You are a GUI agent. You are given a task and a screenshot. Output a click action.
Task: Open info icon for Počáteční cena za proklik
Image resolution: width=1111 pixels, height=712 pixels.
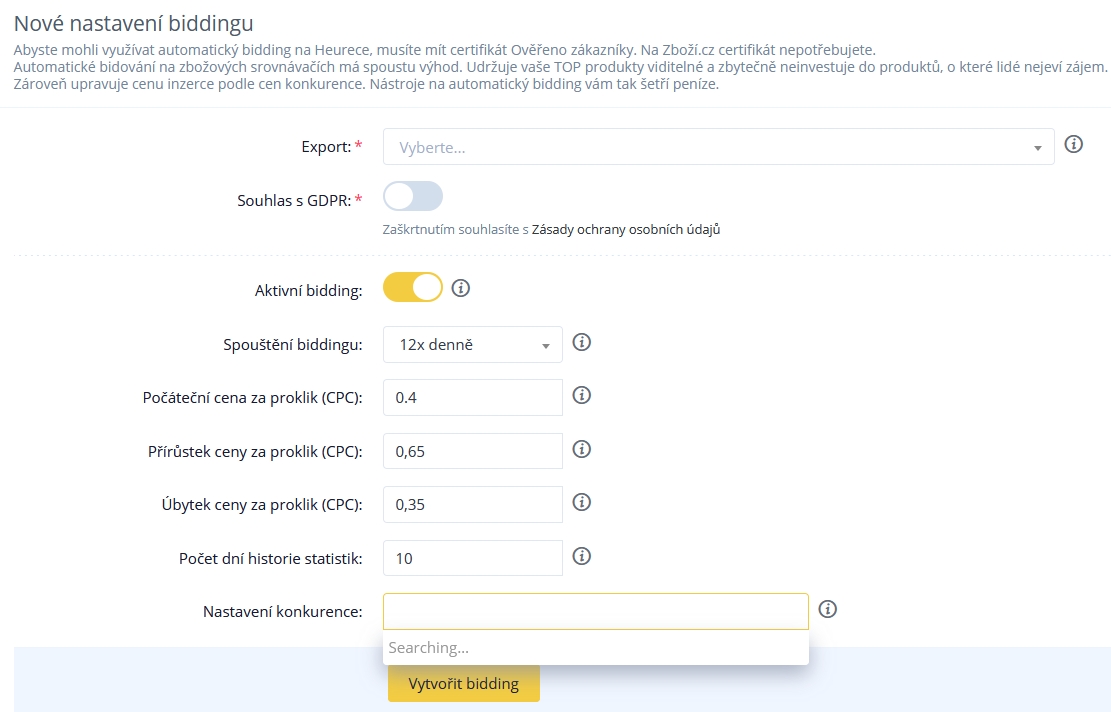tap(582, 396)
